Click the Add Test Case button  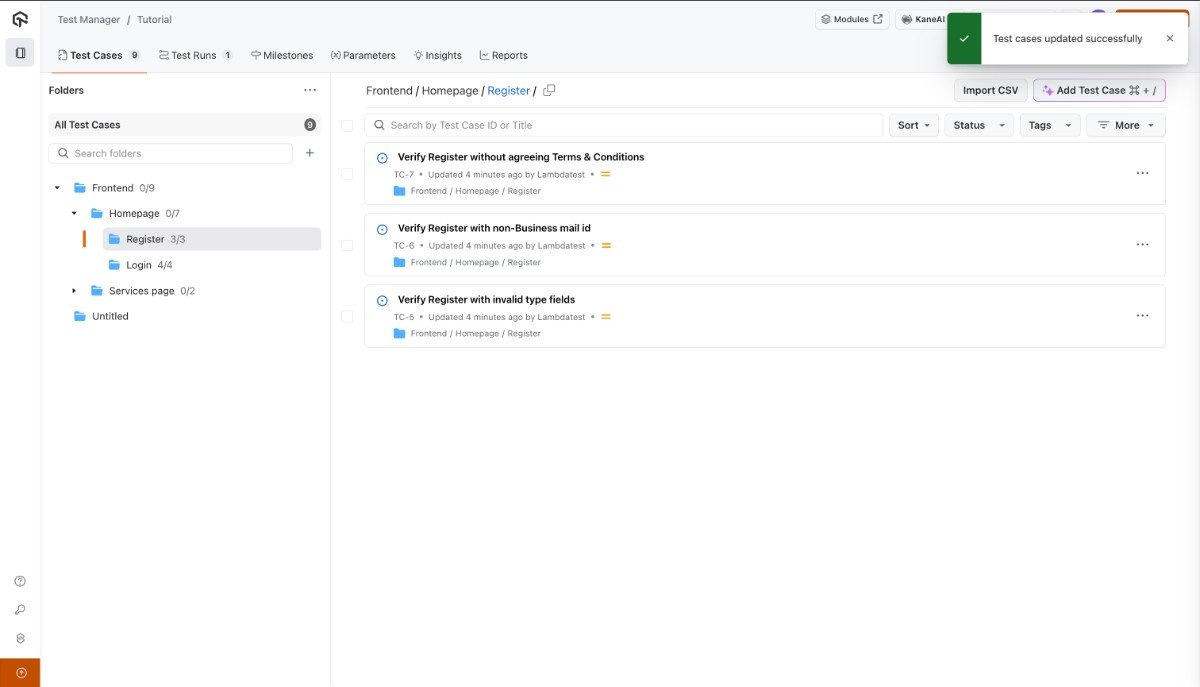pos(1099,90)
